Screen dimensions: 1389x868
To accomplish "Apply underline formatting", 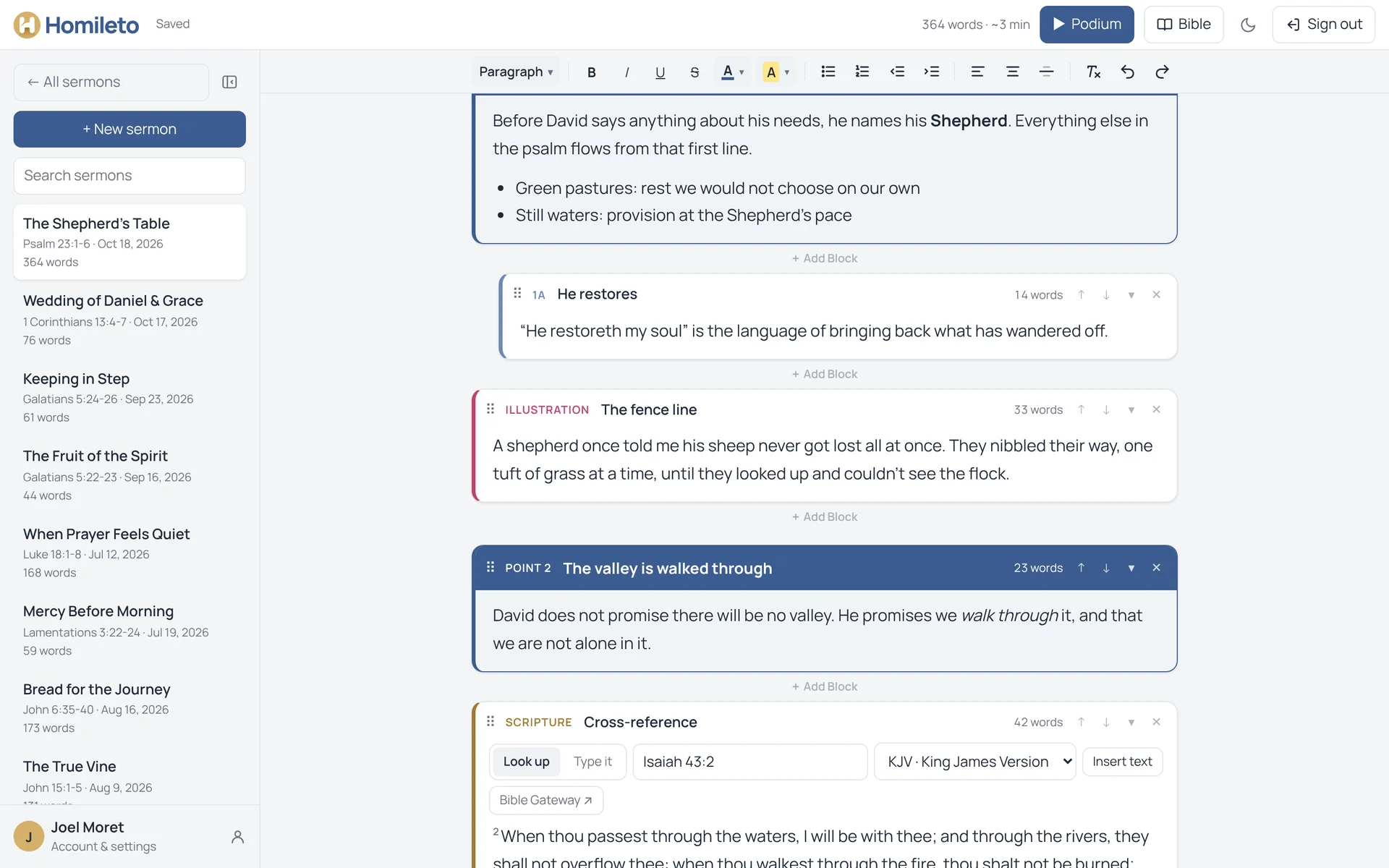I will pyautogui.click(x=660, y=72).
